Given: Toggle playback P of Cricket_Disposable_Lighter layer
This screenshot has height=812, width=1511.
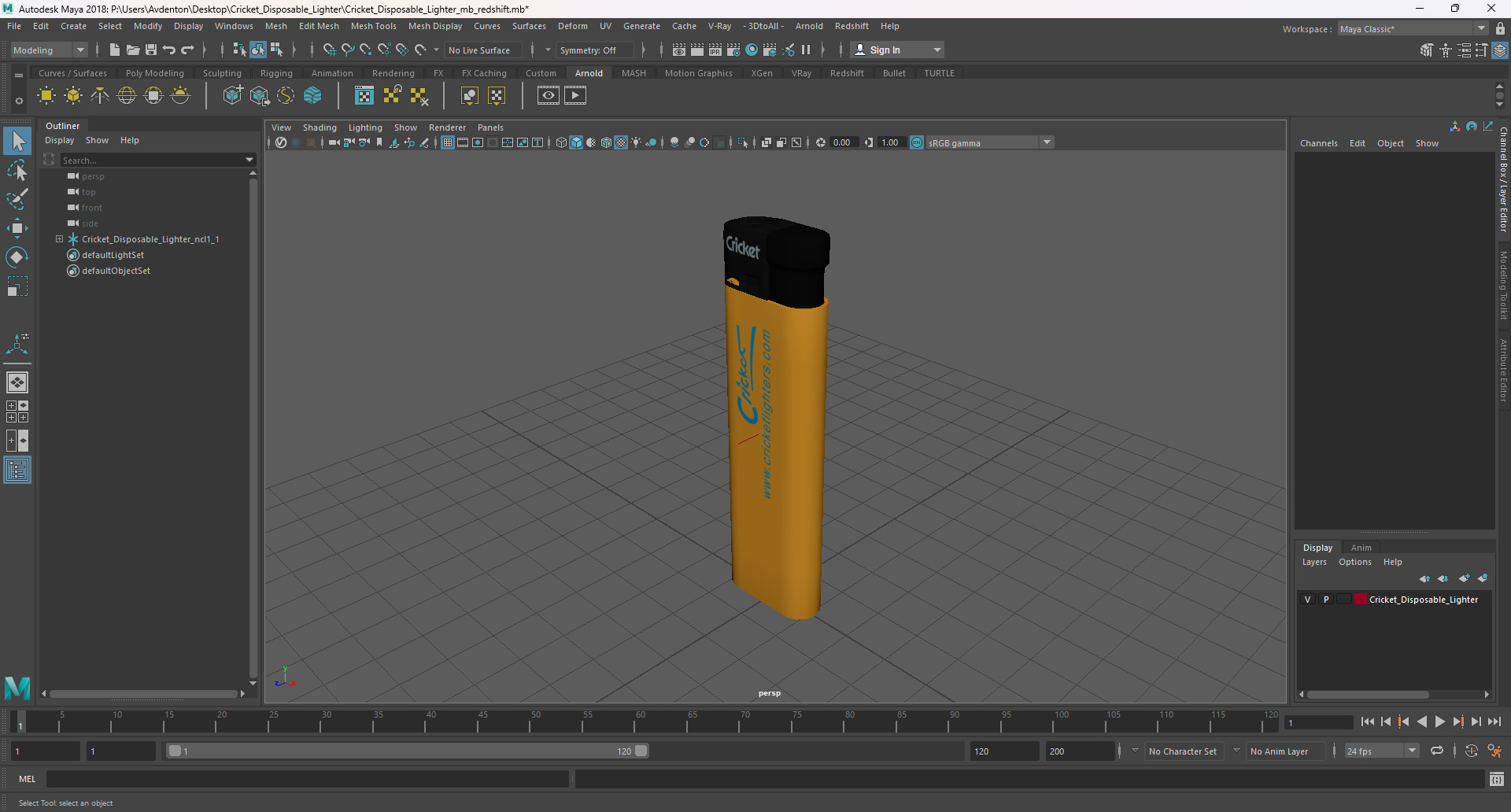Looking at the screenshot, I should [x=1326, y=600].
